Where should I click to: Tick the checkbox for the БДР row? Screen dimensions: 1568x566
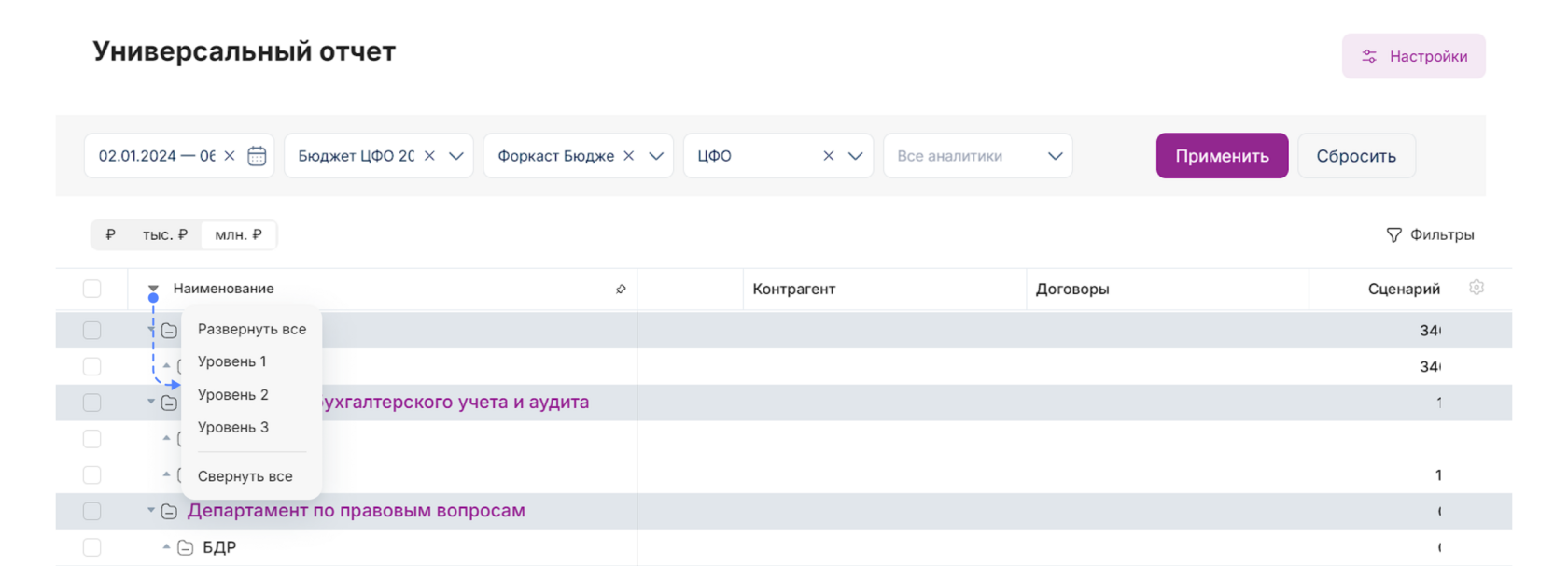point(91,547)
